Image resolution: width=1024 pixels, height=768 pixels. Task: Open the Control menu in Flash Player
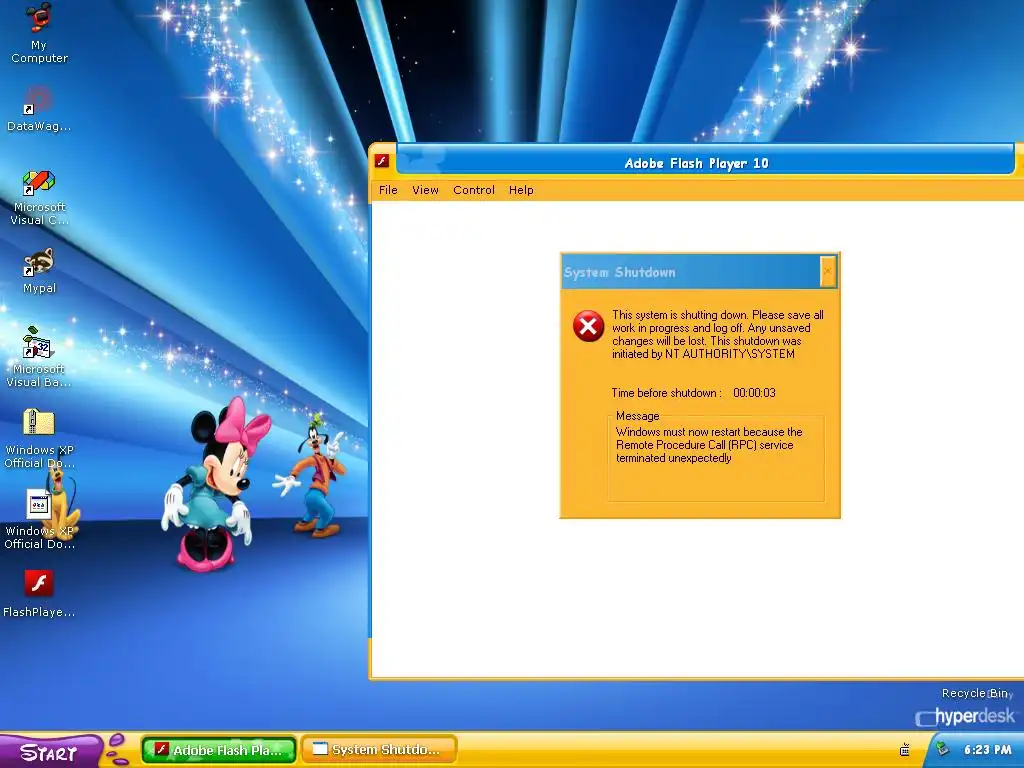[474, 190]
